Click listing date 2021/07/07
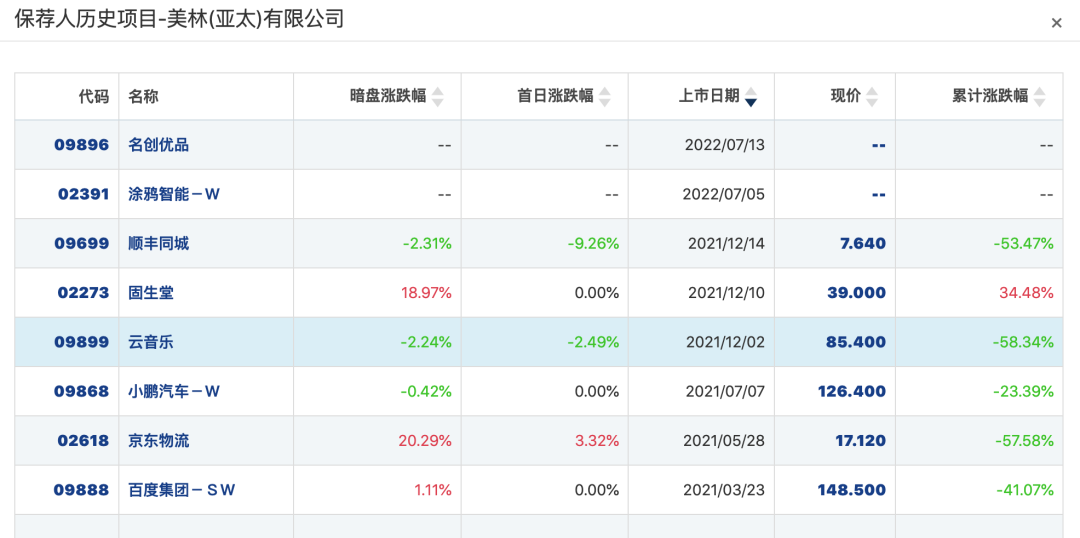 [725, 391]
